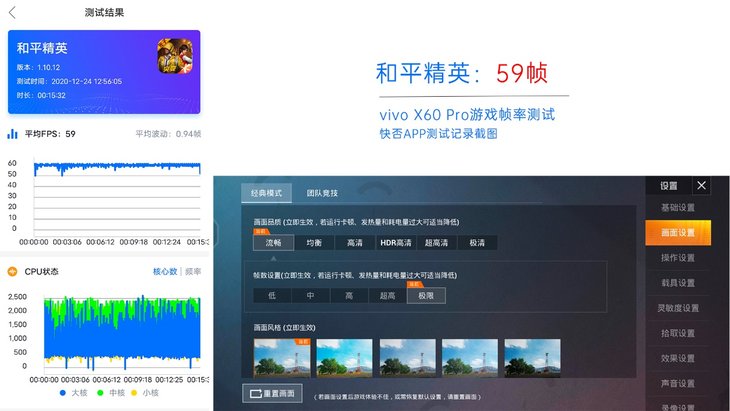Image resolution: width=730 pixels, height=411 pixels.
Task: Click the average FPS bar chart icon
Action: point(12,133)
